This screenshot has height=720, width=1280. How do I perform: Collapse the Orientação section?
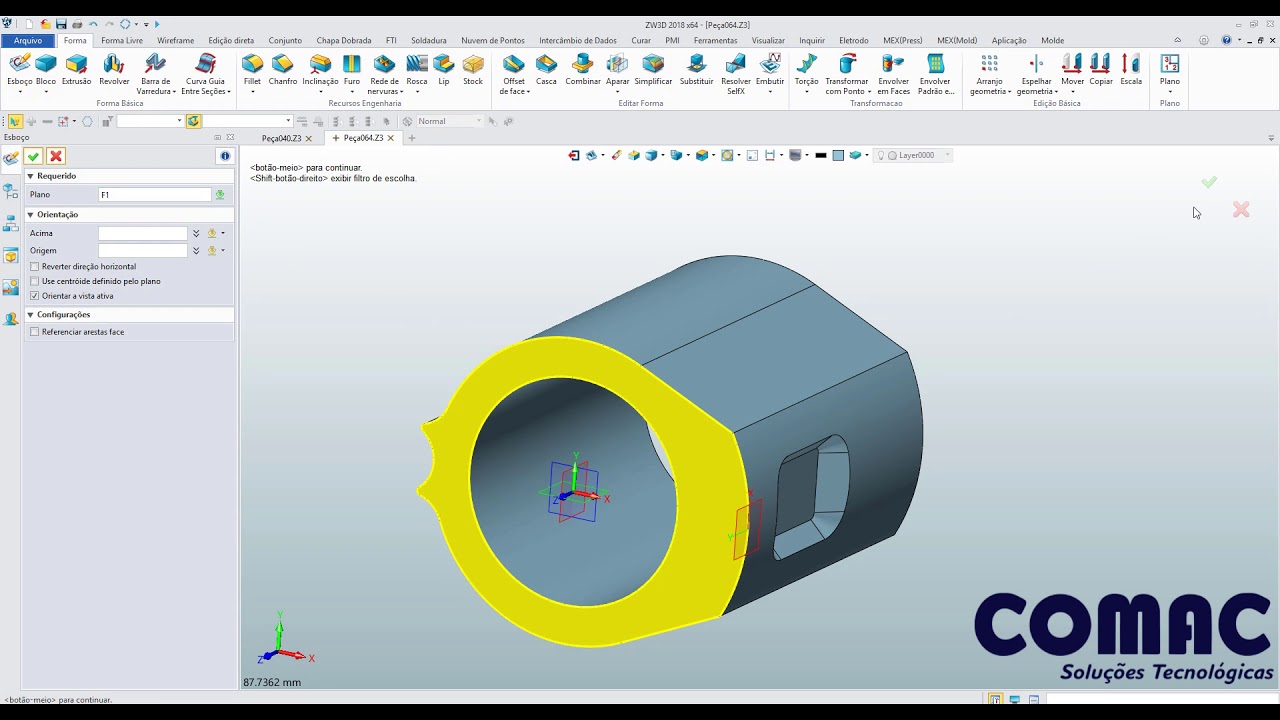pos(30,215)
